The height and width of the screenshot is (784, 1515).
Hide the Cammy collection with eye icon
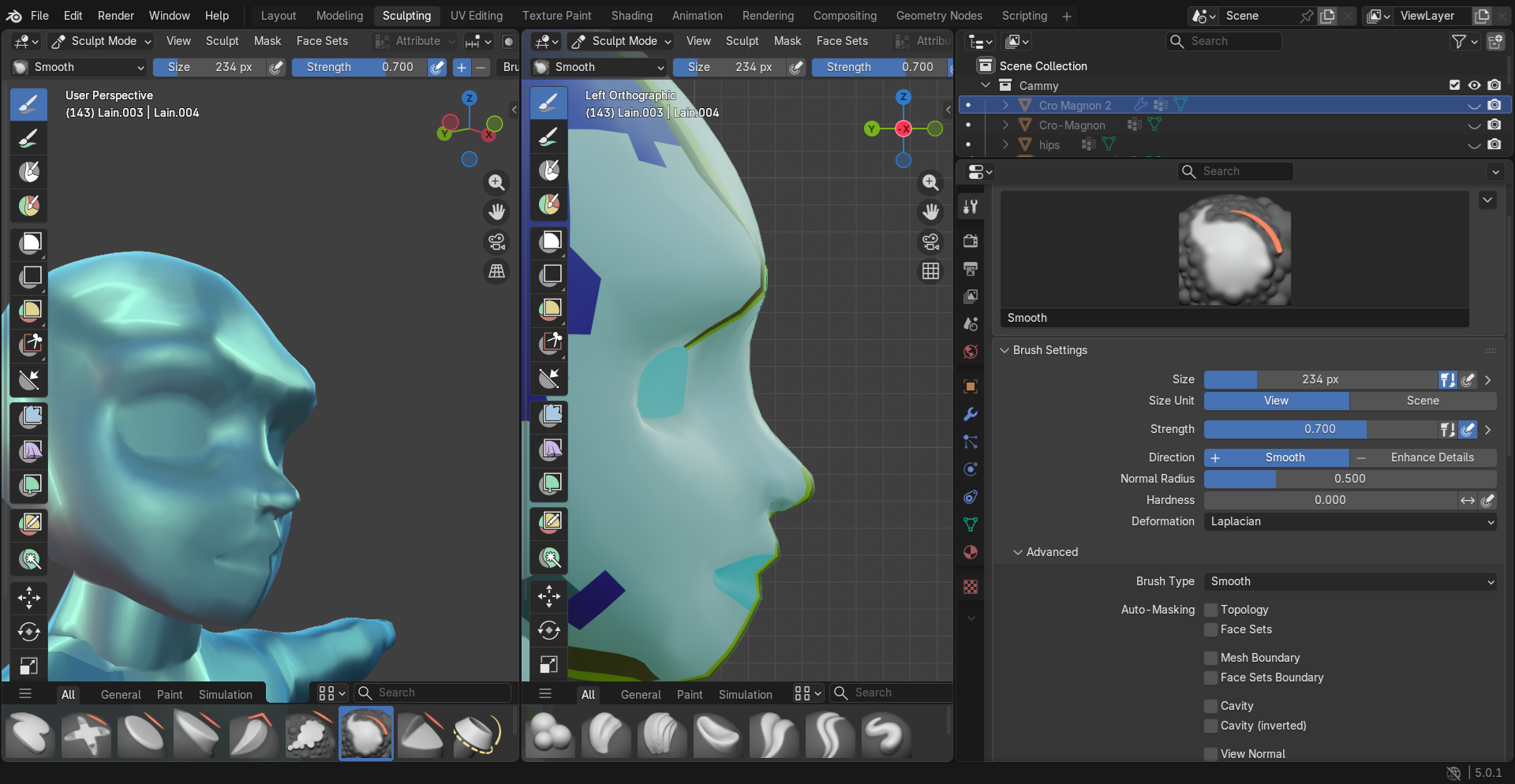[x=1474, y=85]
